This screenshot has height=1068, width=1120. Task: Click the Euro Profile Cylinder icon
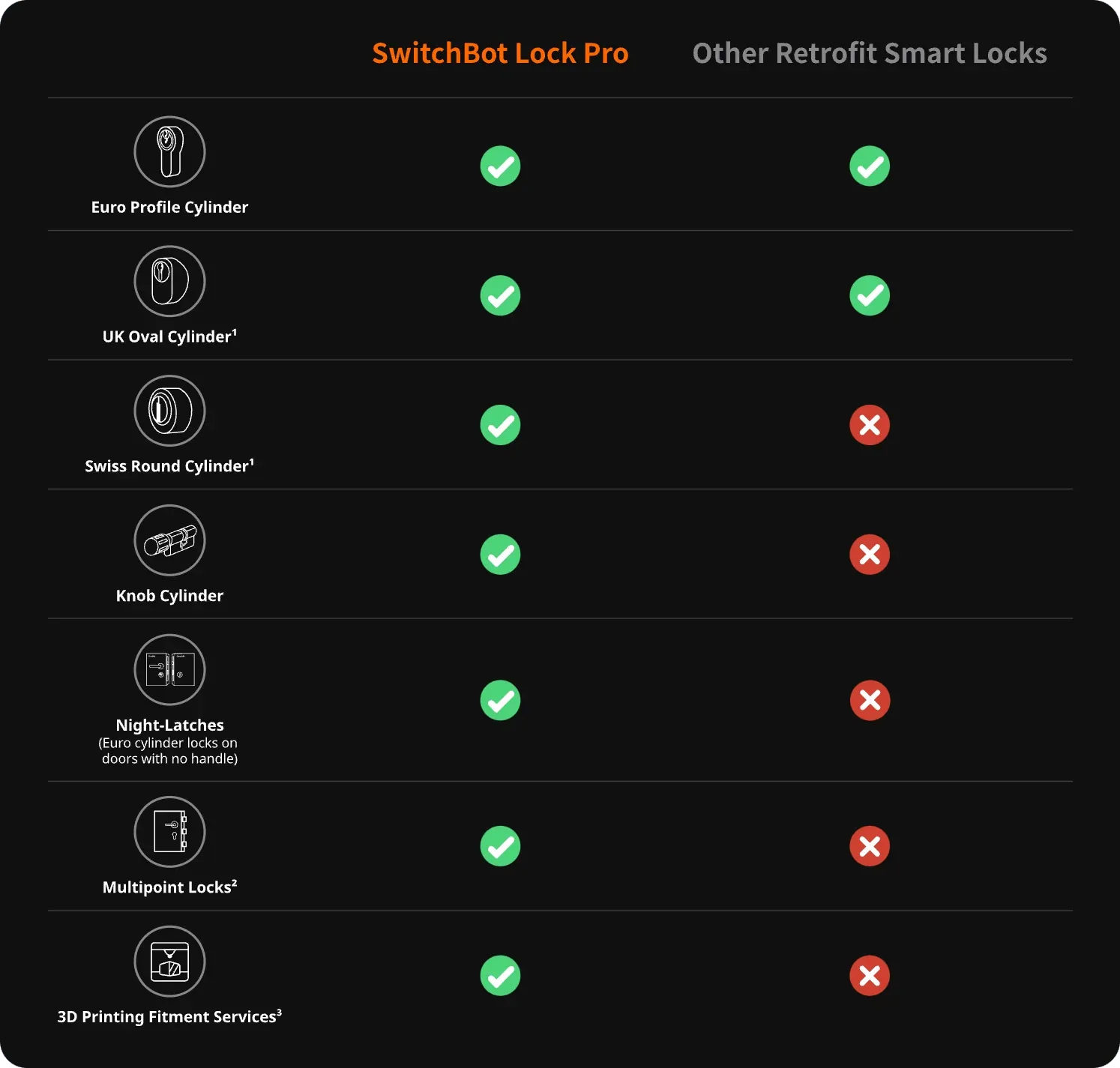coord(169,151)
